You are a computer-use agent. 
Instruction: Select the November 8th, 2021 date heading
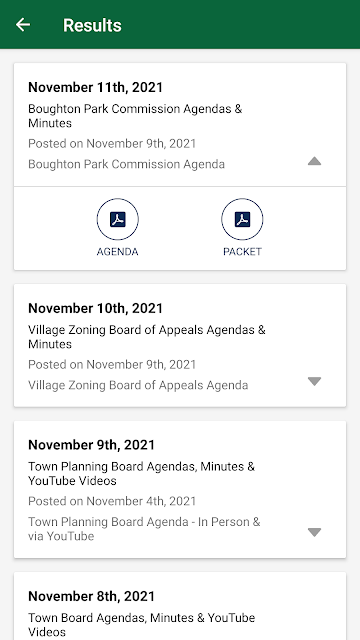click(x=91, y=596)
